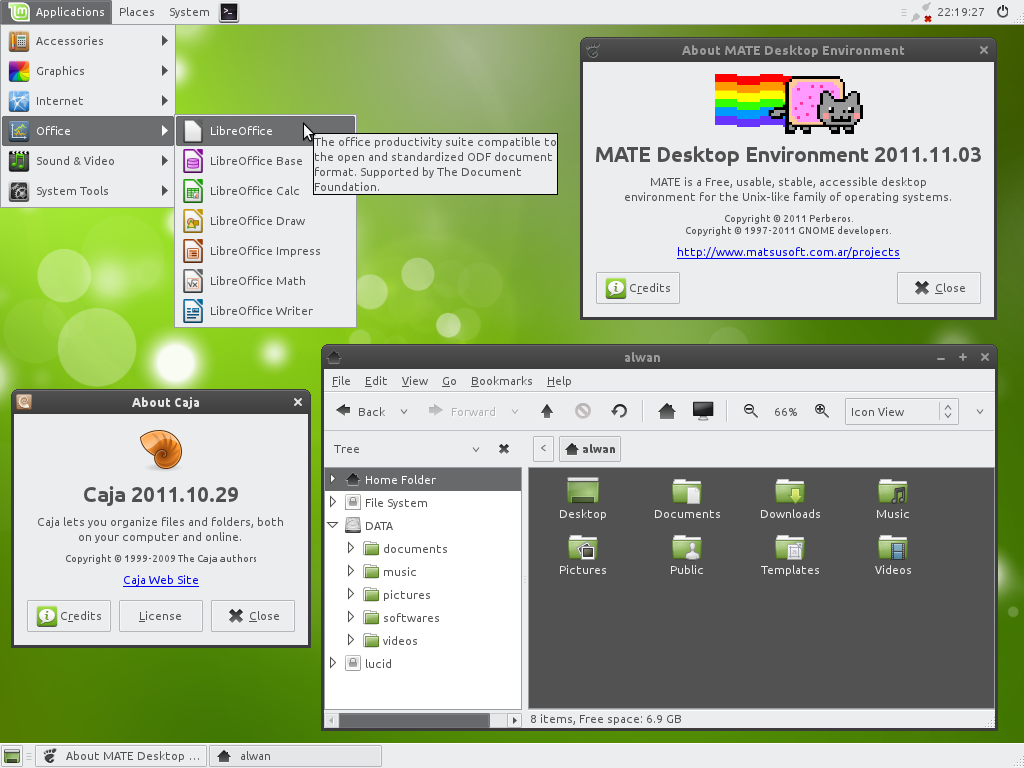The height and width of the screenshot is (768, 1024).
Task: Select the Videos folder icon
Action: pyautogui.click(x=893, y=555)
